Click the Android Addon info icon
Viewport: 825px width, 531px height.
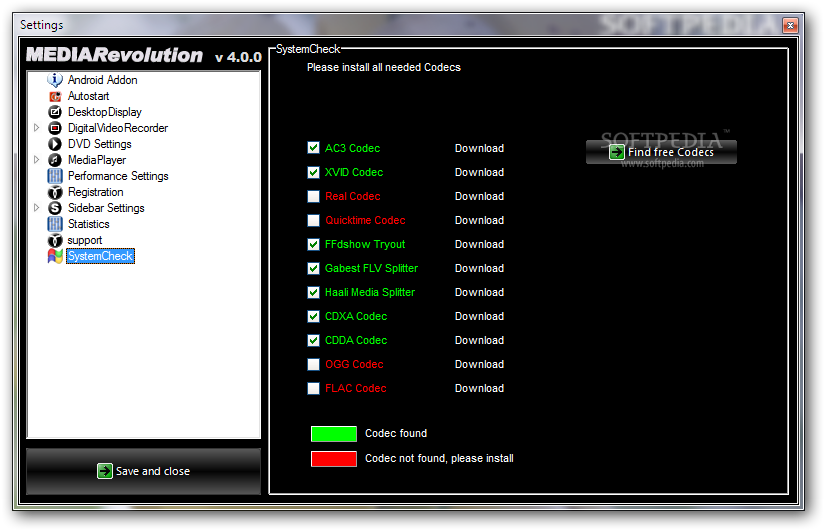click(55, 80)
